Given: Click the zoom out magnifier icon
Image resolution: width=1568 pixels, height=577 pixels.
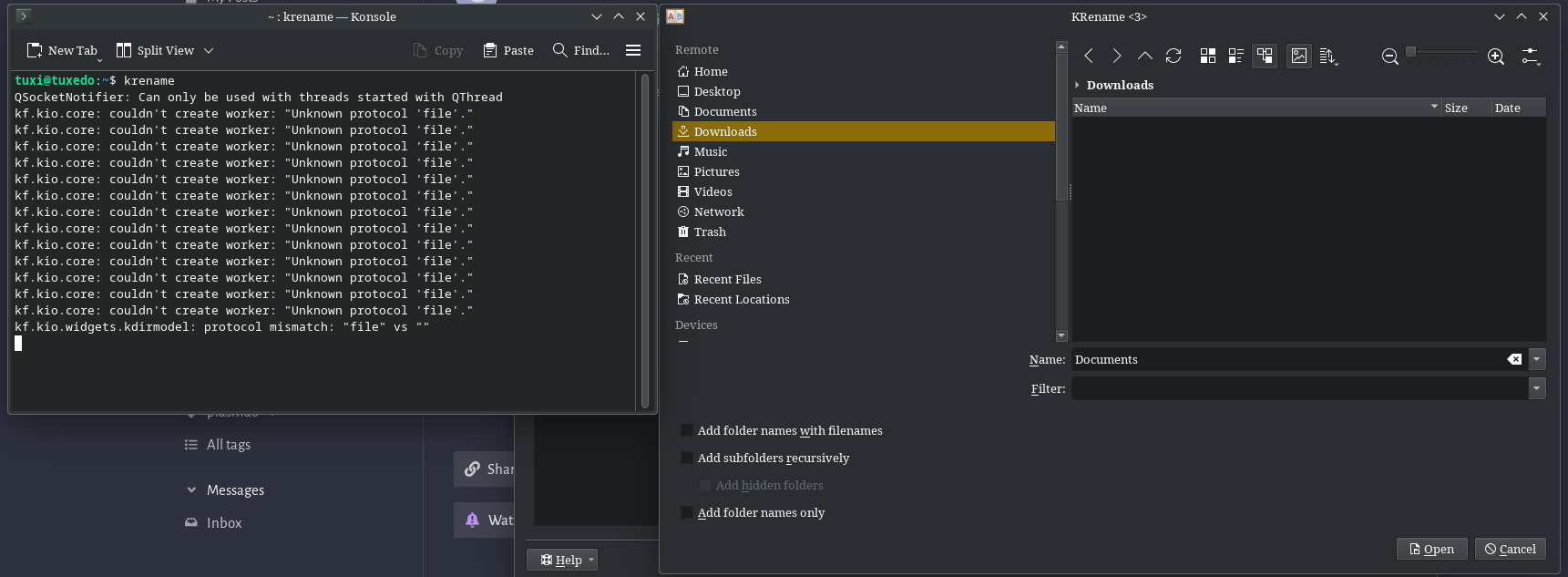Looking at the screenshot, I should 1390,57.
